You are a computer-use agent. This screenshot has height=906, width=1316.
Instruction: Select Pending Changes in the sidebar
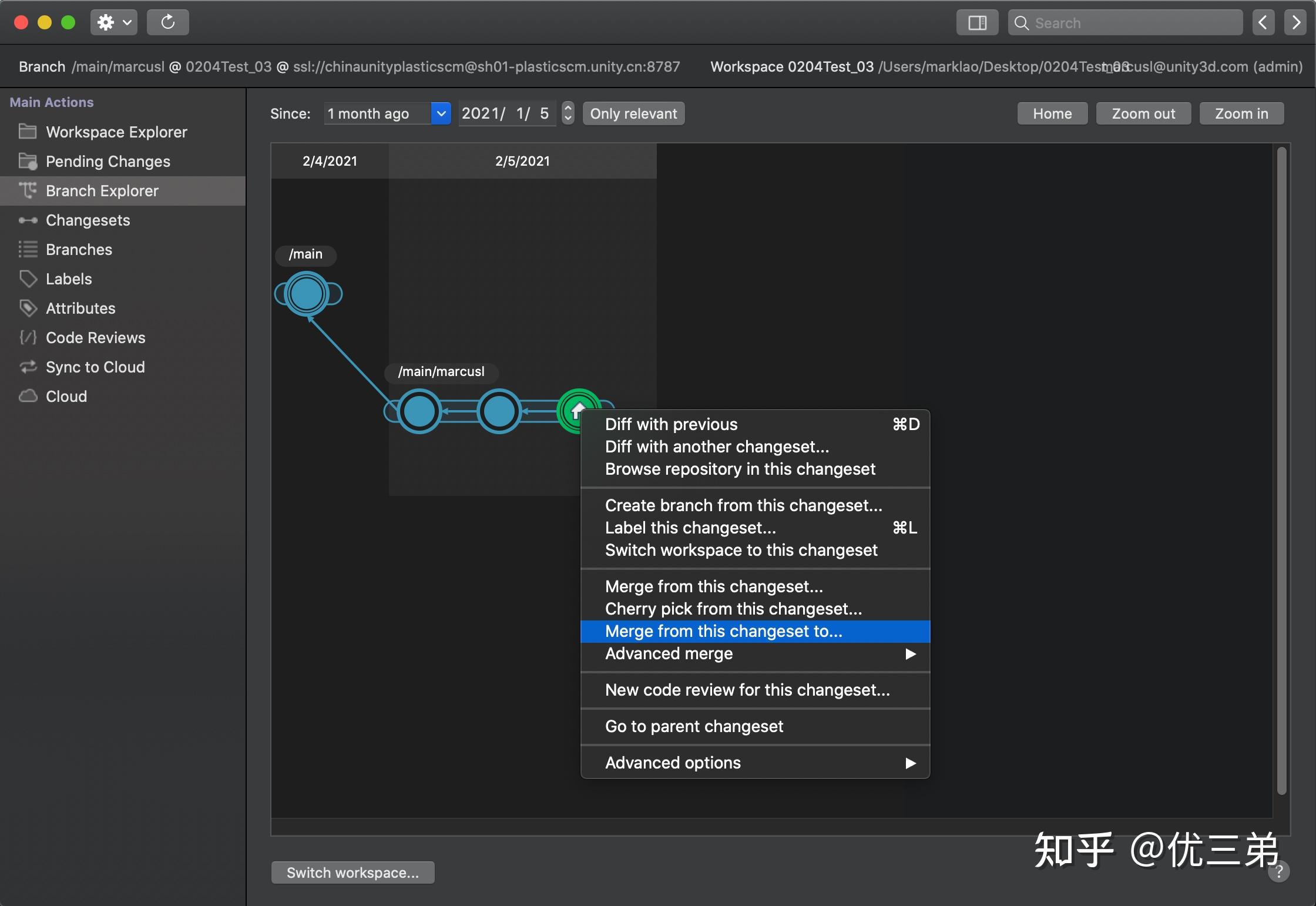(x=108, y=161)
